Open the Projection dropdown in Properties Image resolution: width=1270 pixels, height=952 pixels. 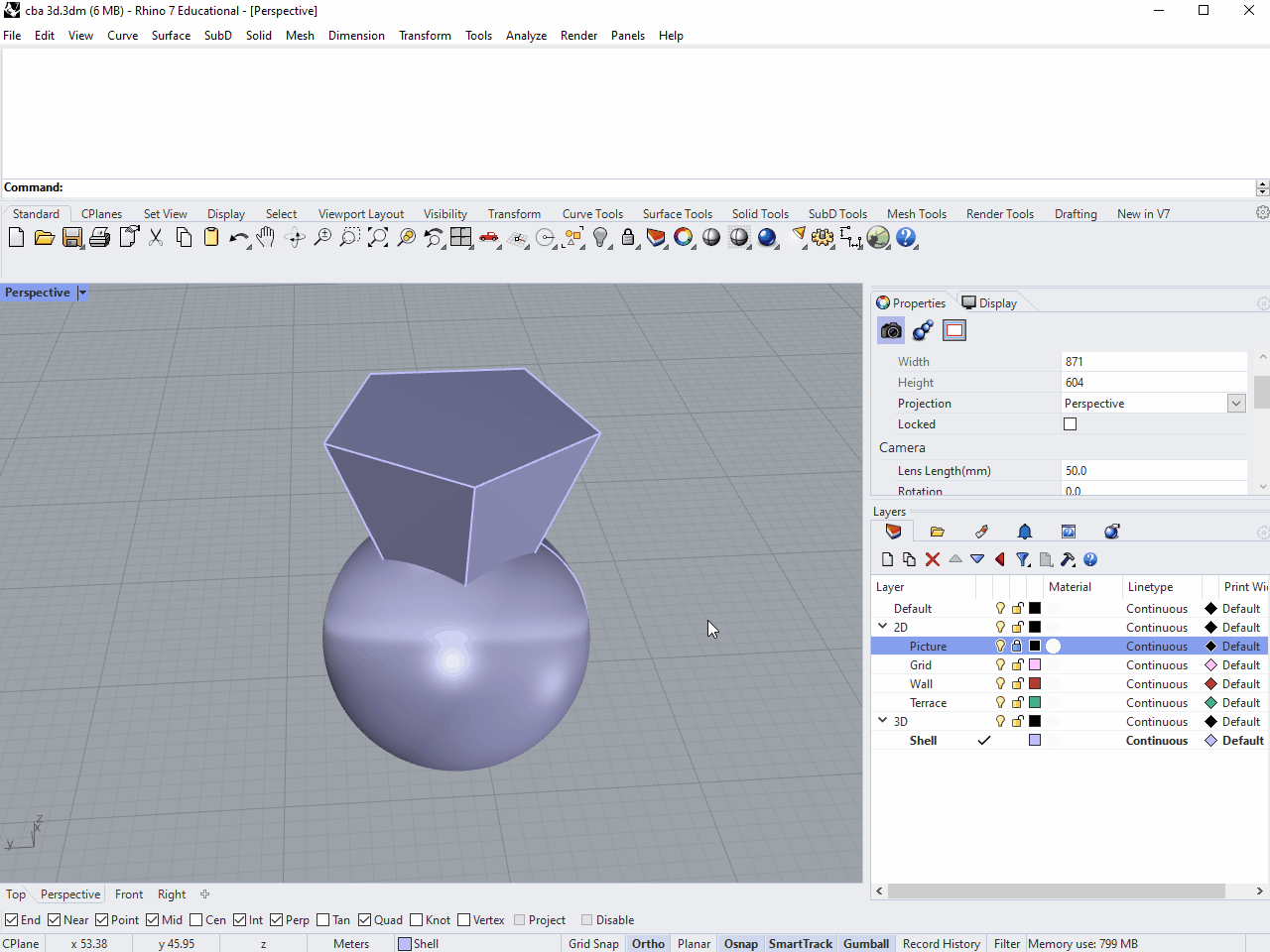1235,404
